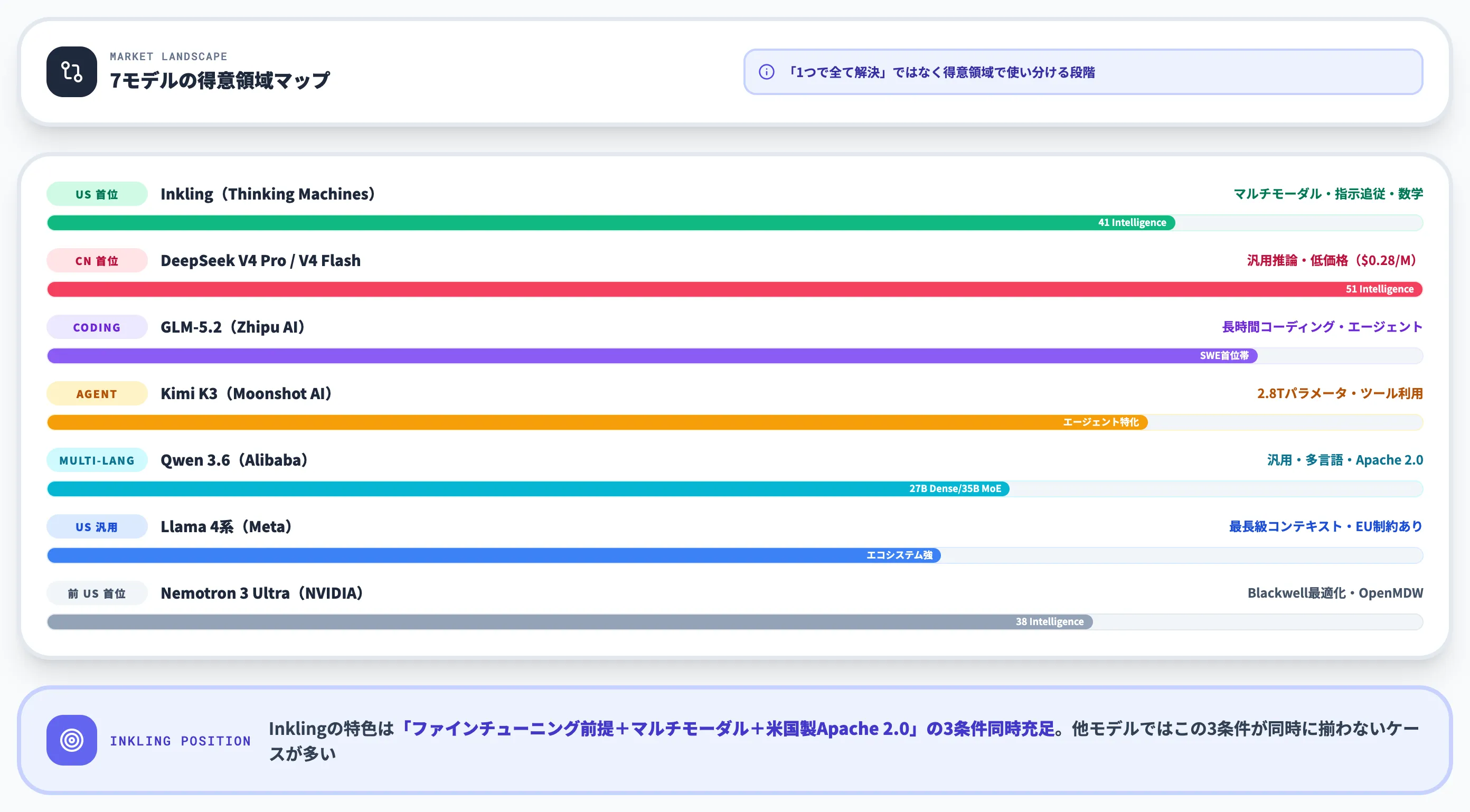Select the AGENT badge
Screen dimensions: 1470x812
97,394
